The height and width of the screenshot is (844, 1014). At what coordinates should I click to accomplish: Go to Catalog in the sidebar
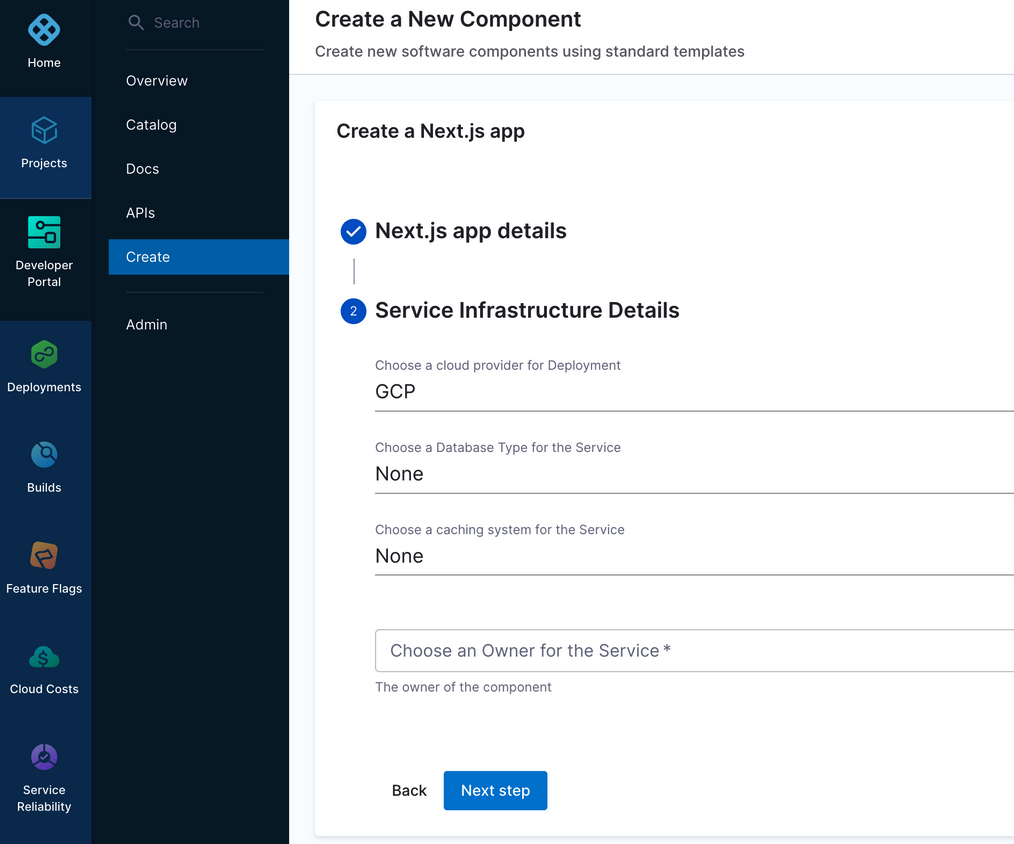coord(151,125)
